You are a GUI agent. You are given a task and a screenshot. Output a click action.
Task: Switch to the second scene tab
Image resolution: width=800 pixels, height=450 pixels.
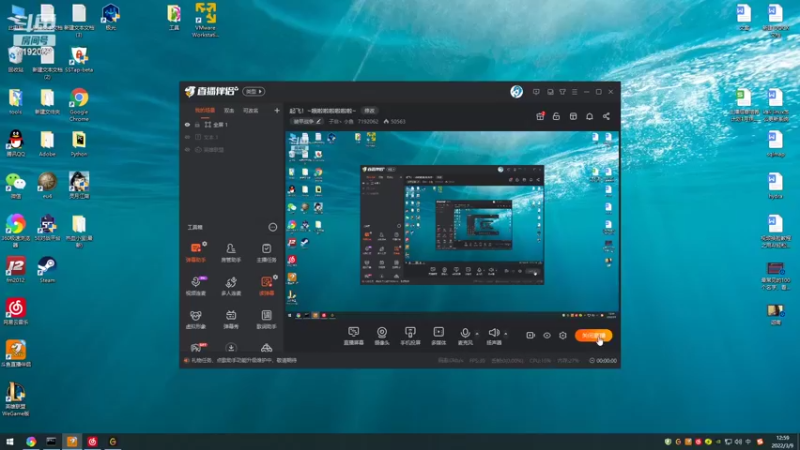coord(229,110)
